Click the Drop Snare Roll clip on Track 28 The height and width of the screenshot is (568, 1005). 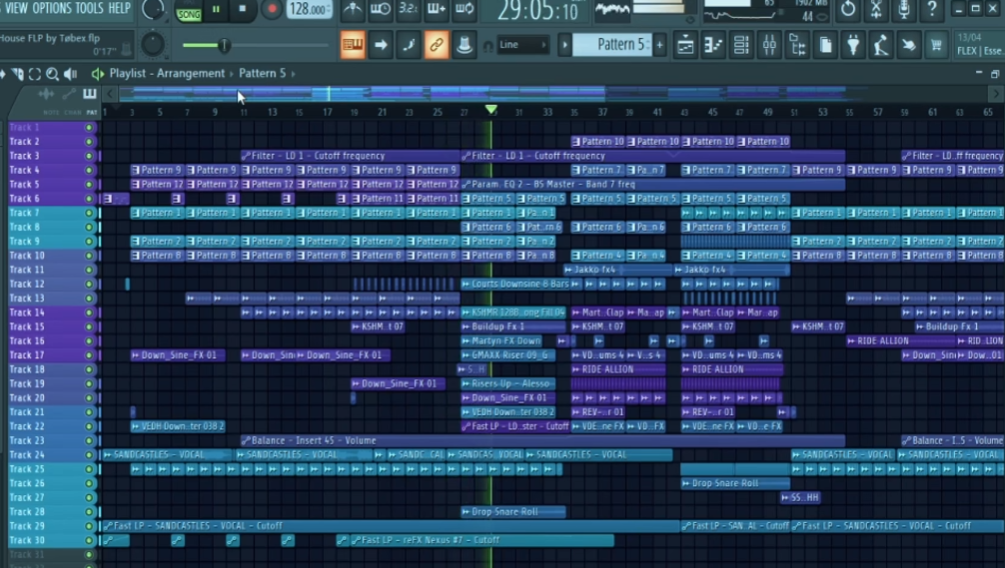click(x=513, y=512)
